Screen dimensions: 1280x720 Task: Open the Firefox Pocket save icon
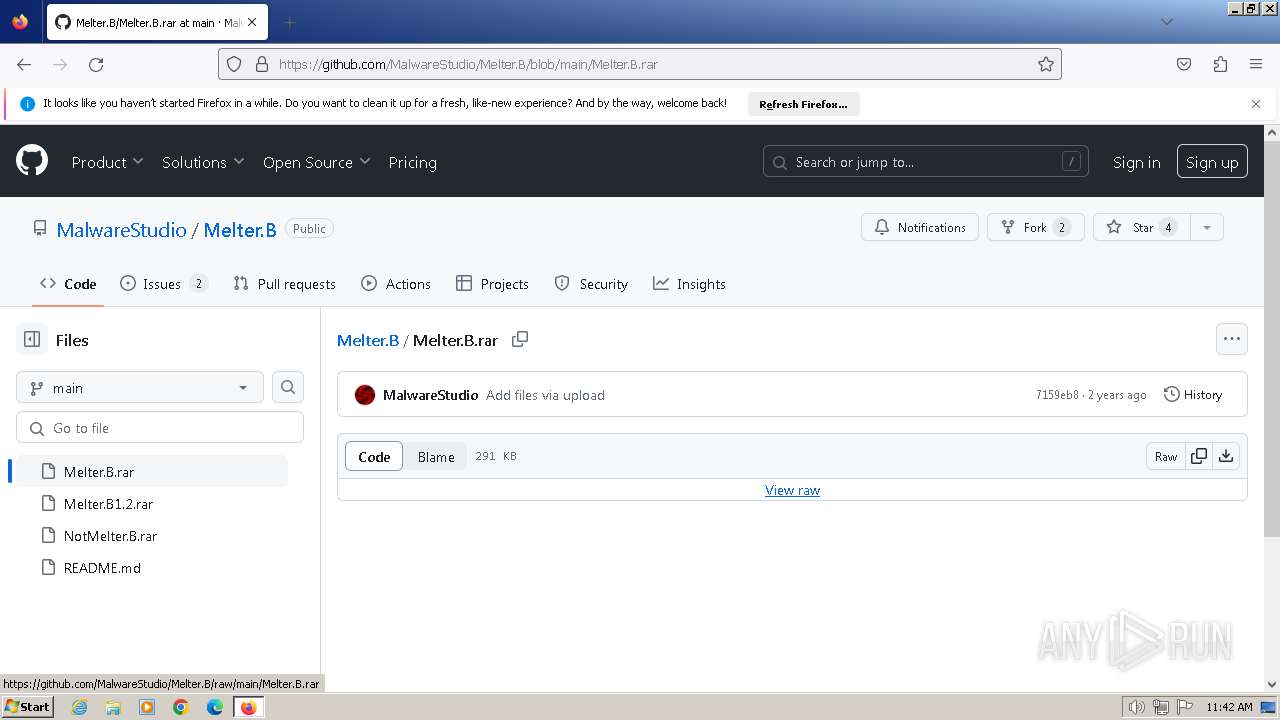(1184, 64)
